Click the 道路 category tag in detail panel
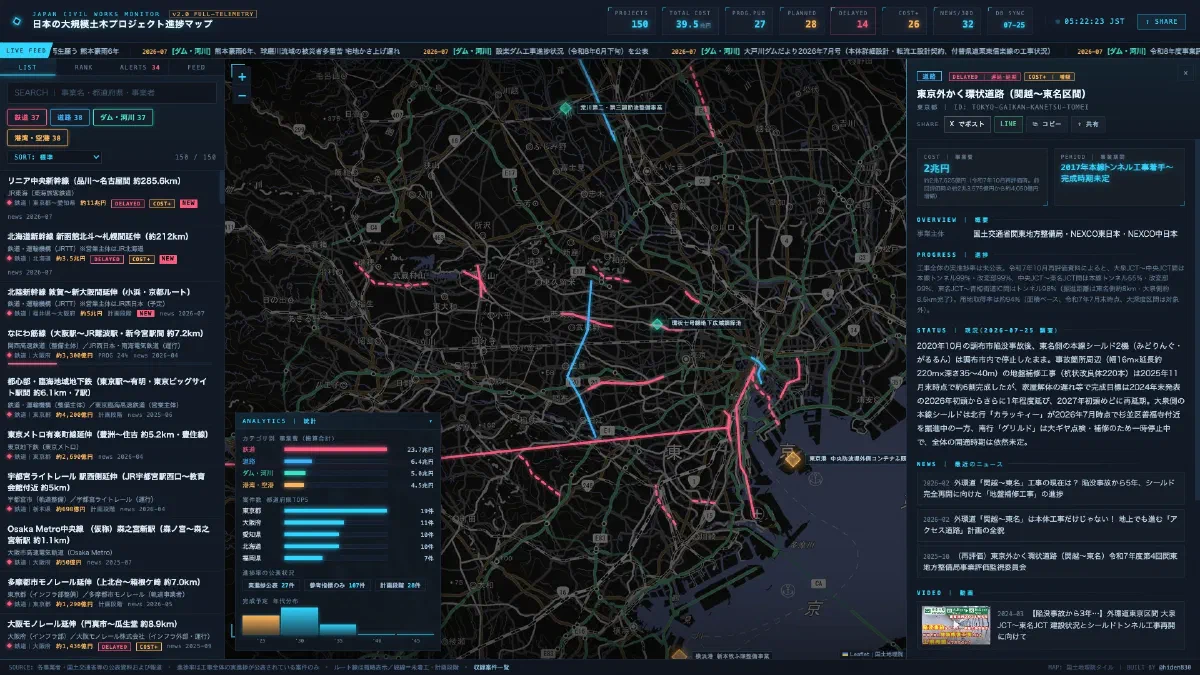 930,76
